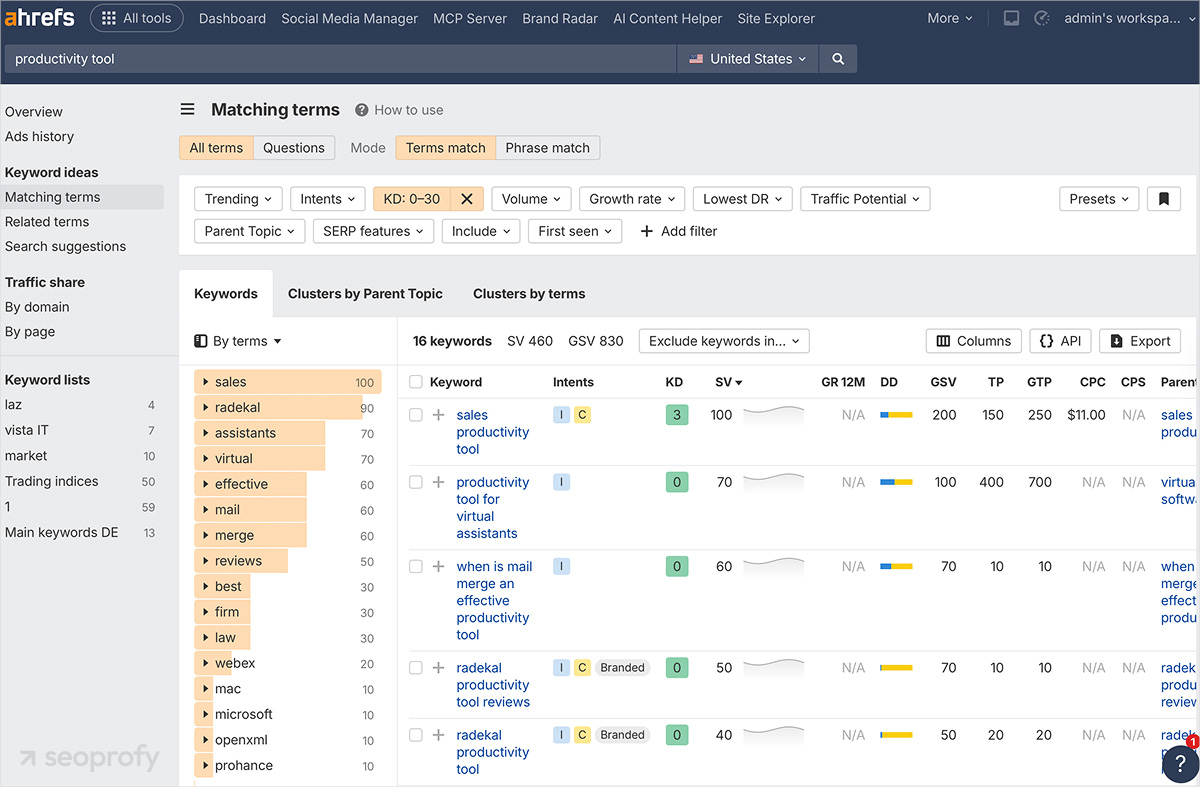Open the Volume filter dropdown
The width and height of the screenshot is (1200, 787).
point(531,198)
